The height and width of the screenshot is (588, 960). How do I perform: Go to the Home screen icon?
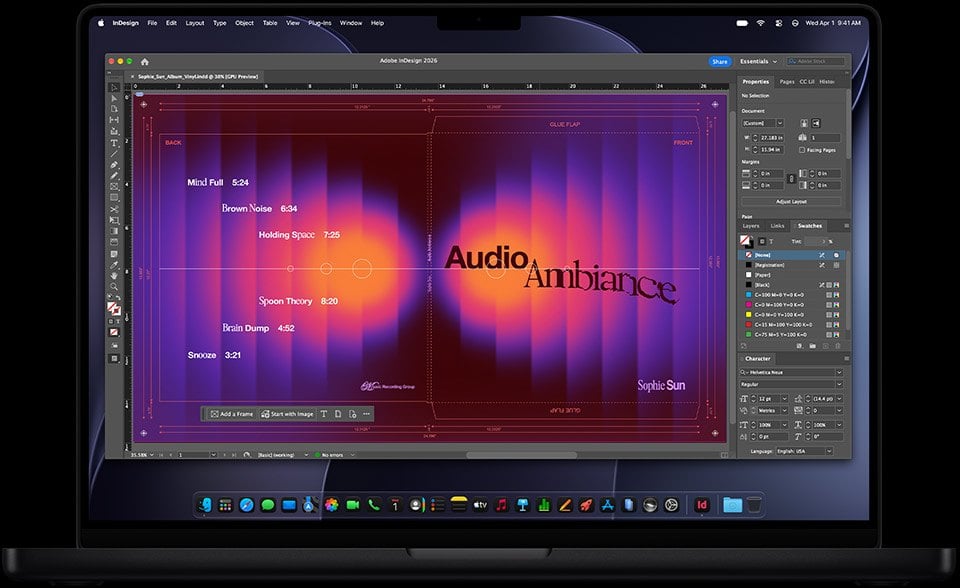(x=144, y=61)
